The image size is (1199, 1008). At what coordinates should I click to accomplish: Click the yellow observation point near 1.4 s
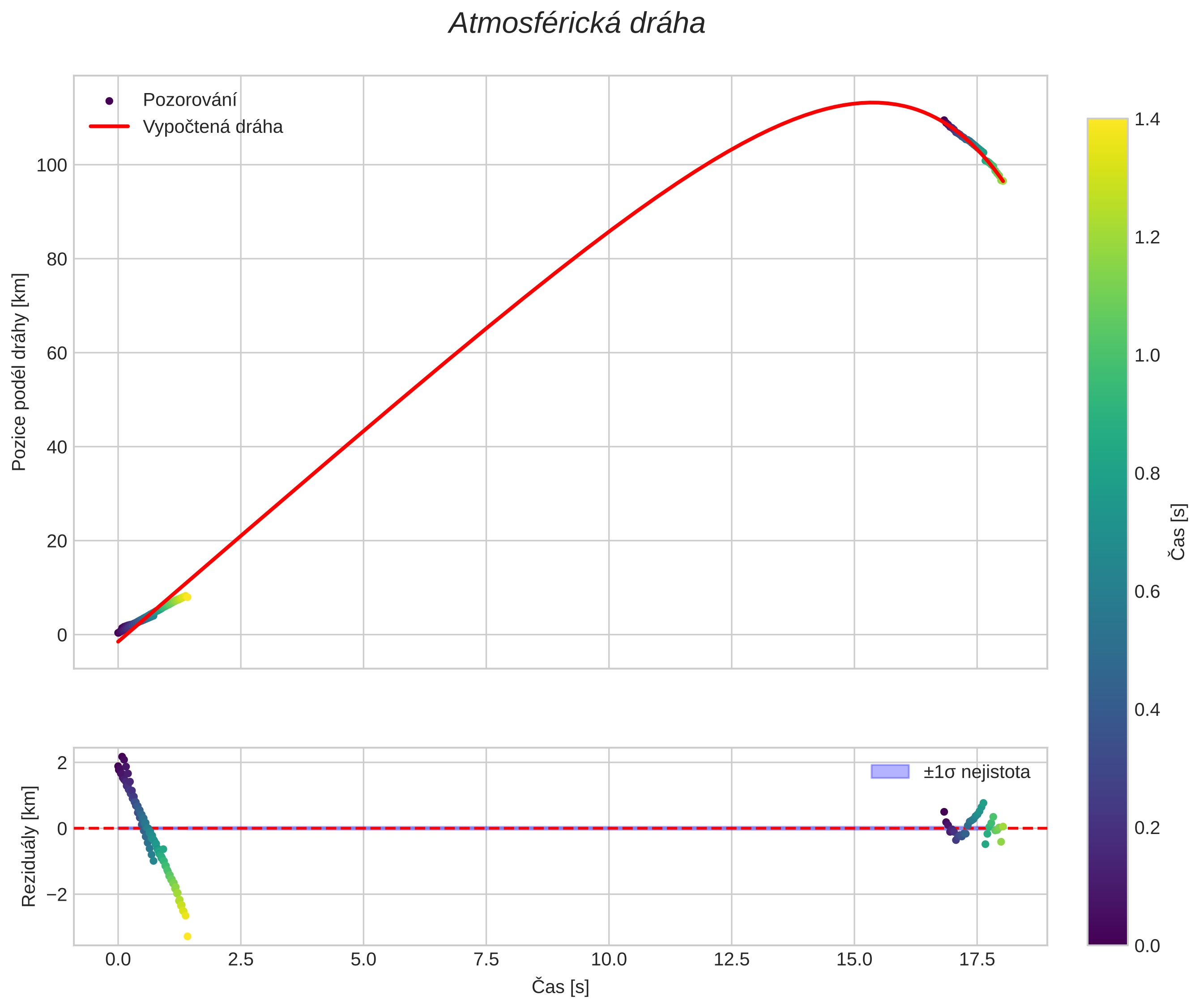[187, 597]
